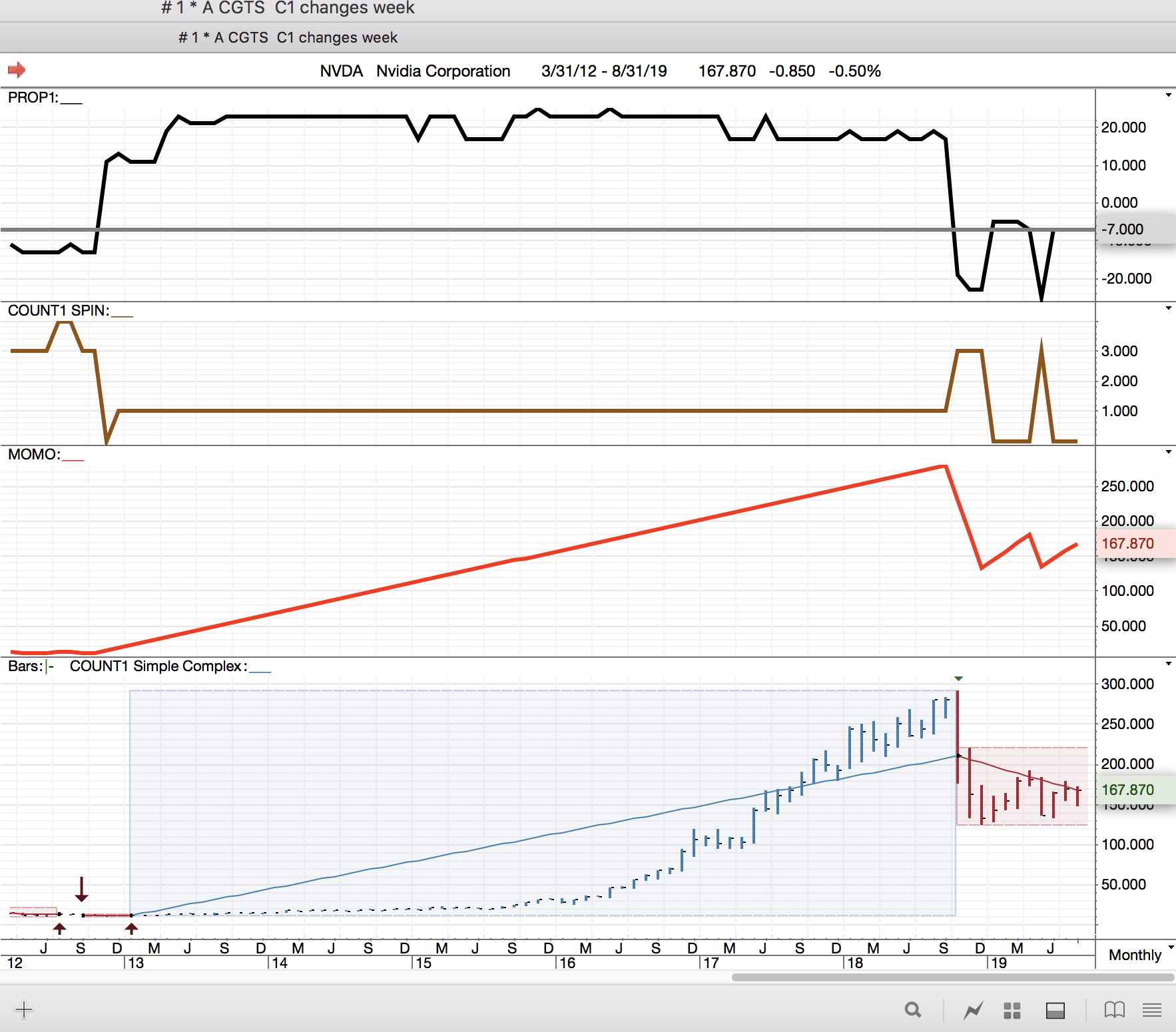Screen dimensions: 1176x1032
Task: Toggle the split pane layout icon
Action: 1055,1011
